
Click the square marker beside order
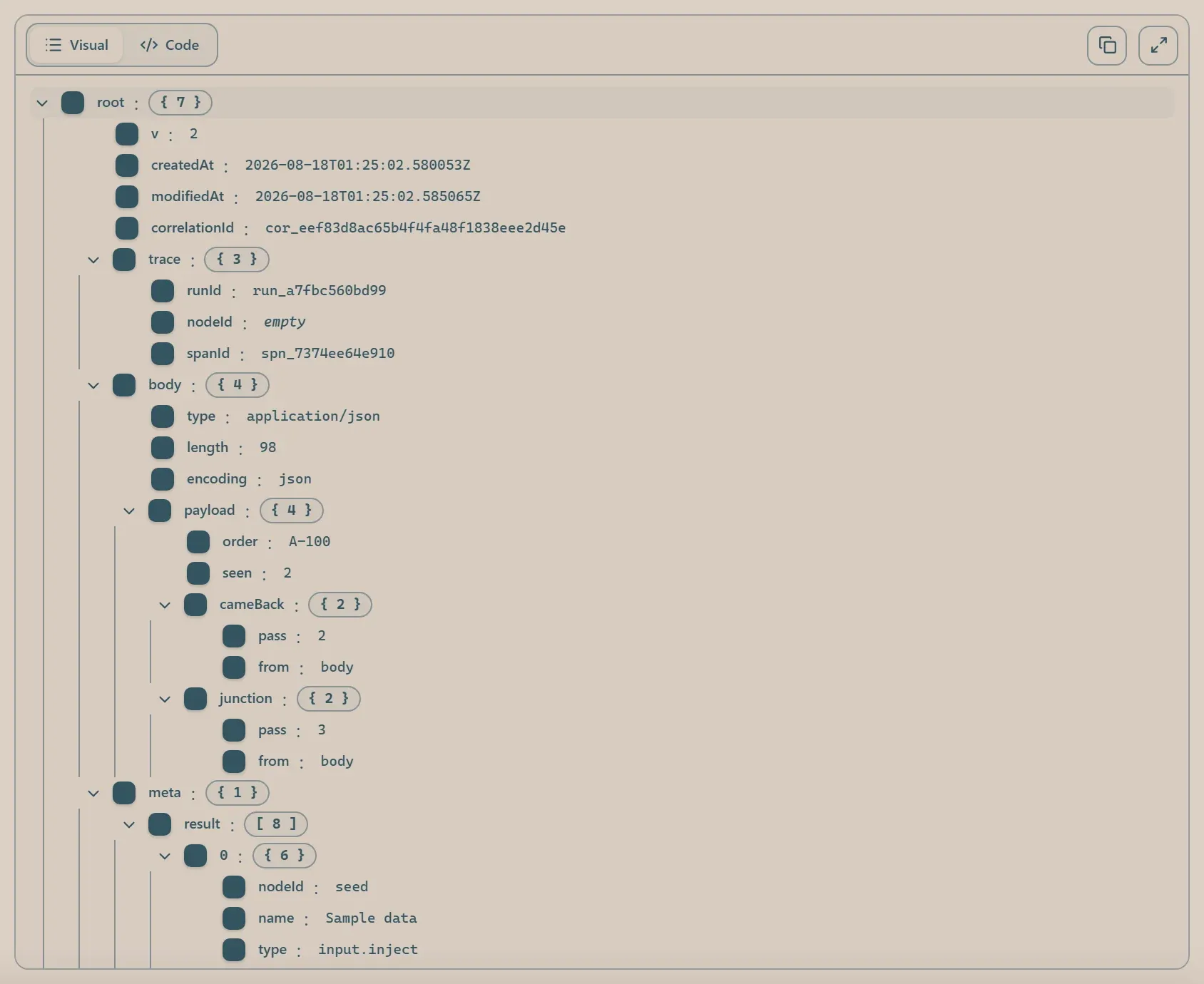click(x=198, y=542)
